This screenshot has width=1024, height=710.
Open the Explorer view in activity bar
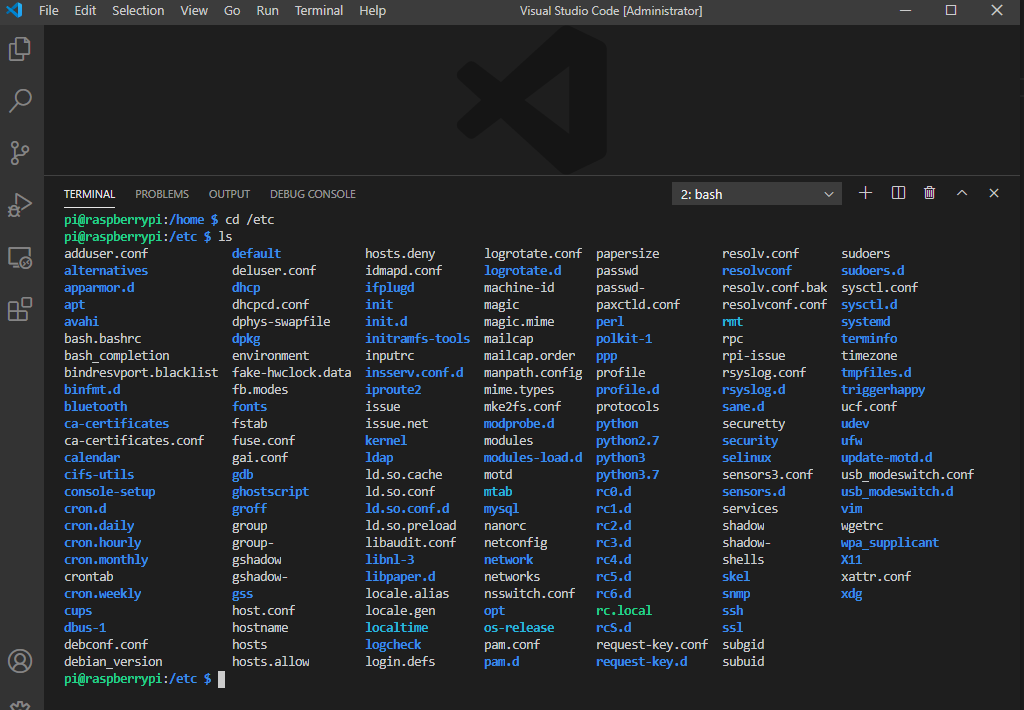click(x=20, y=49)
